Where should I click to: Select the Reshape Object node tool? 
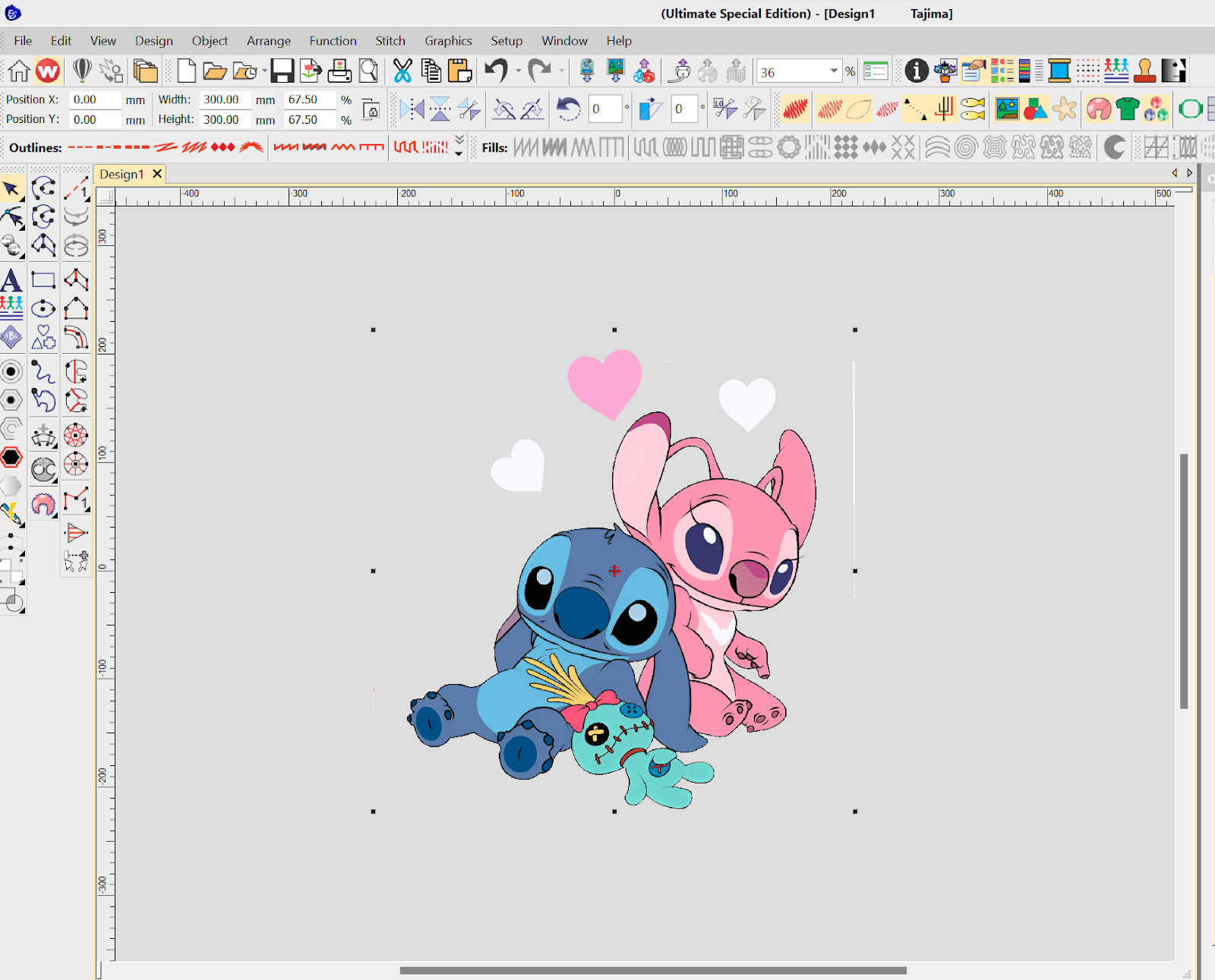(11, 218)
